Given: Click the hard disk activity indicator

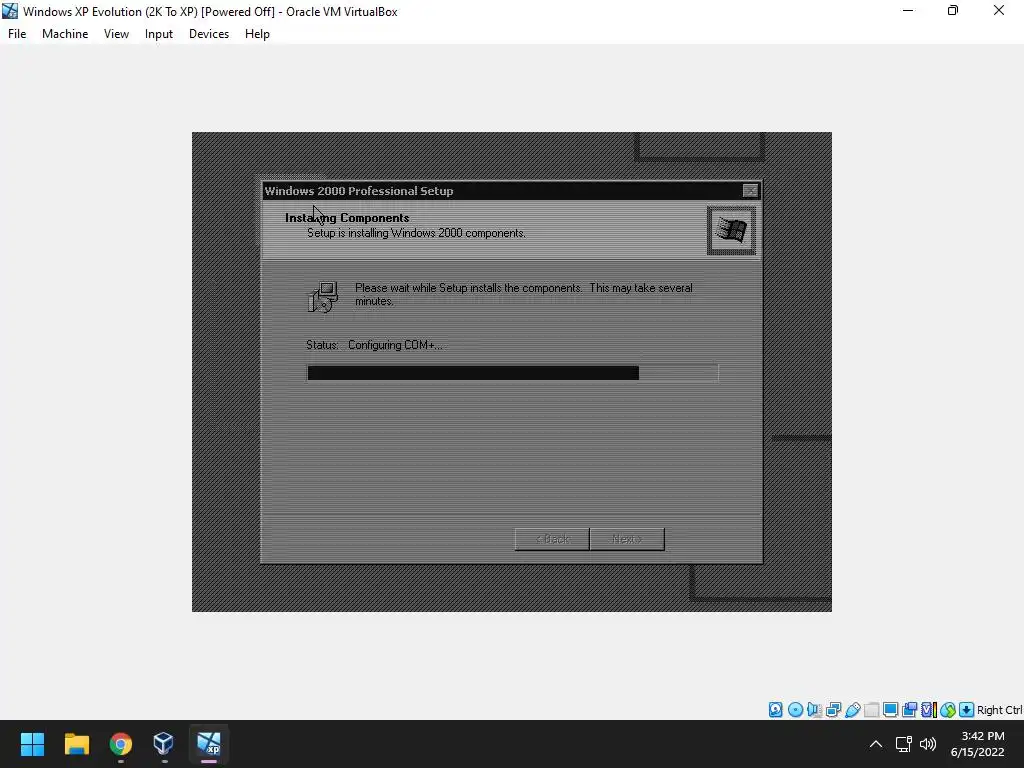Looking at the screenshot, I should click(x=775, y=710).
